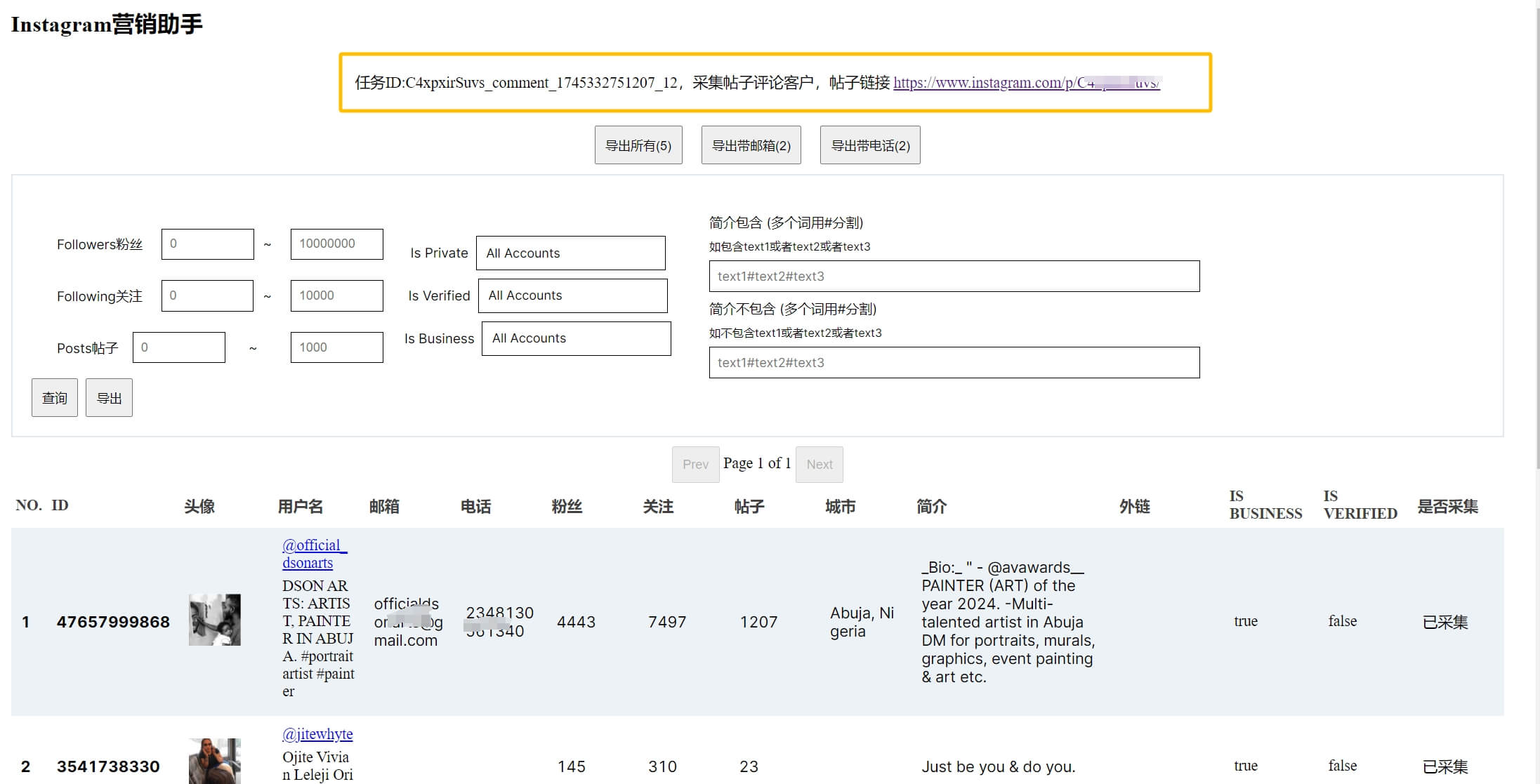Open the Is Business dropdown
The height and width of the screenshot is (784, 1540).
(577, 338)
